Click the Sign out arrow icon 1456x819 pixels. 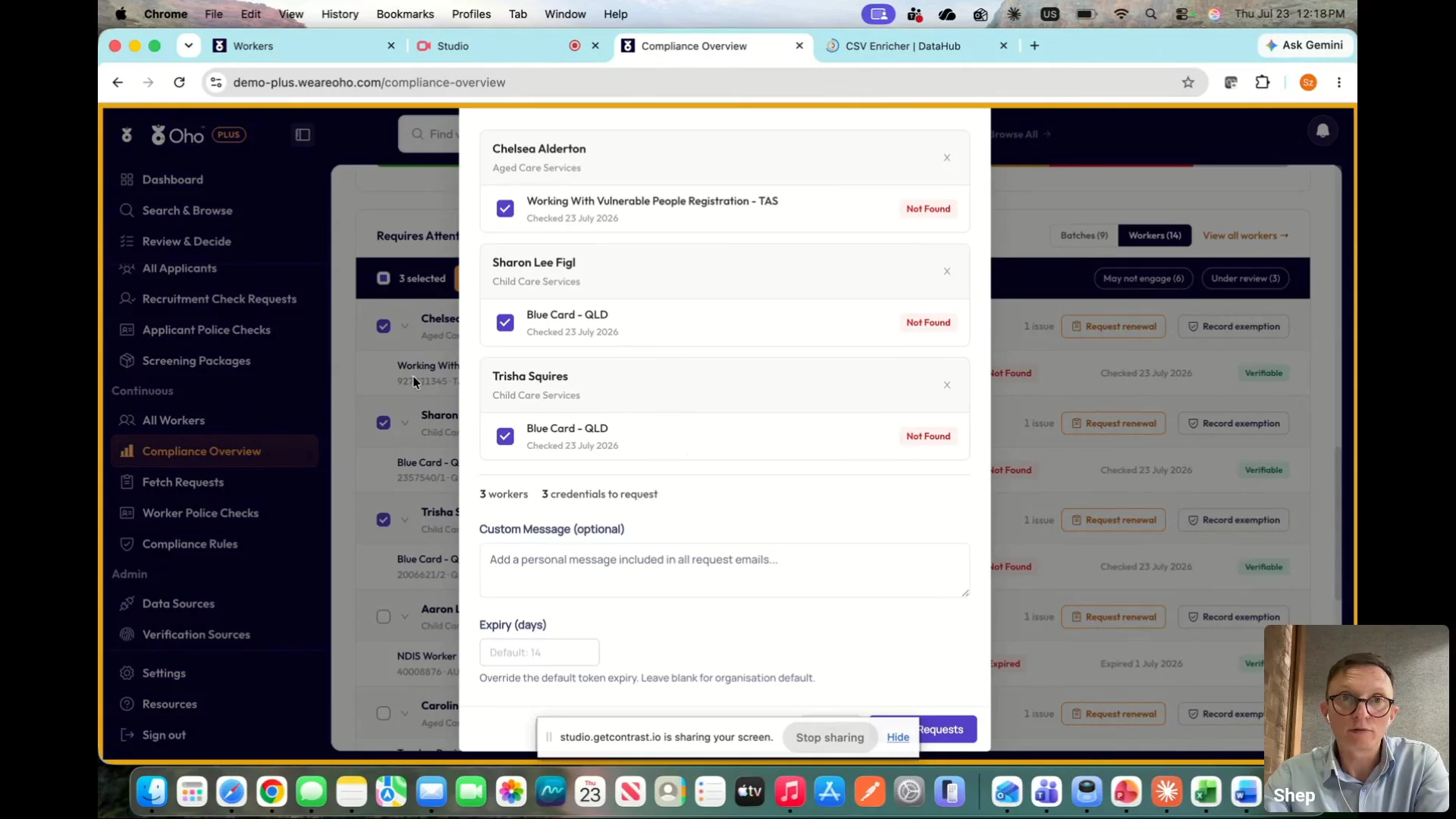click(x=127, y=735)
